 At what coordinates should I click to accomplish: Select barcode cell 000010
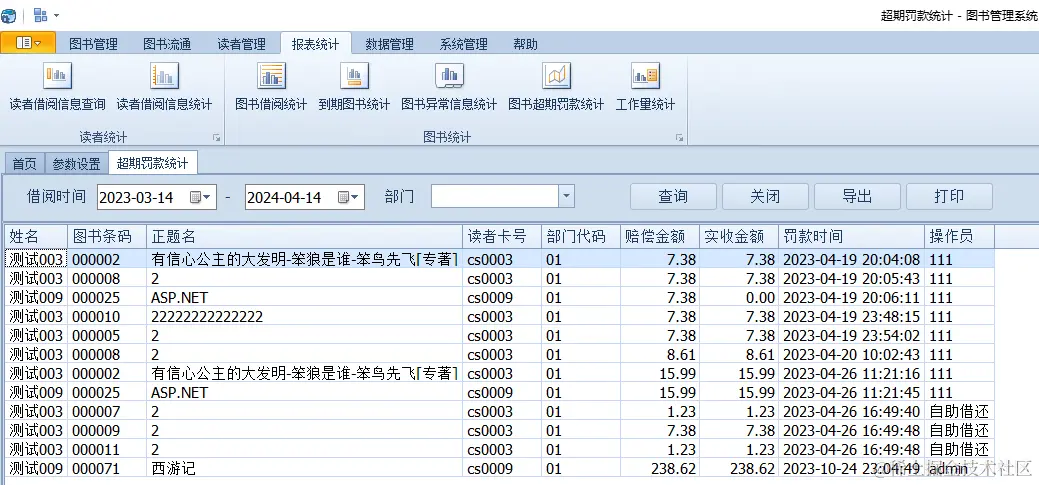tap(107, 317)
